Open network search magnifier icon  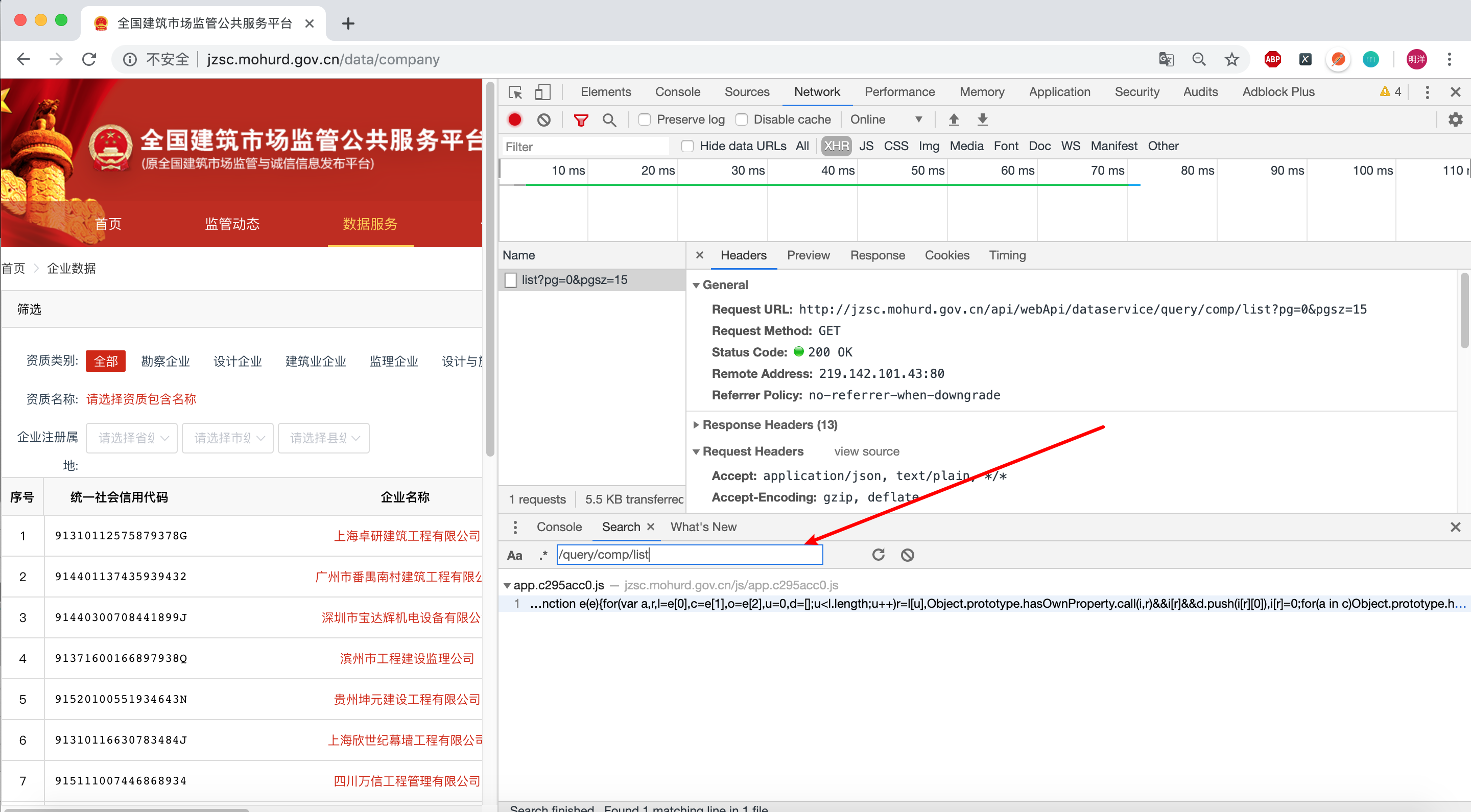609,120
